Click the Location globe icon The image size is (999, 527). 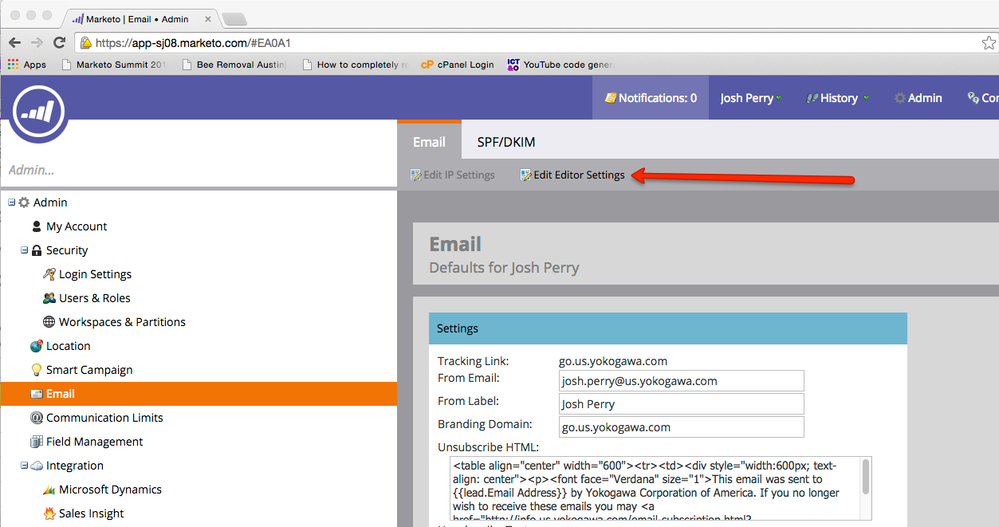pos(36,346)
